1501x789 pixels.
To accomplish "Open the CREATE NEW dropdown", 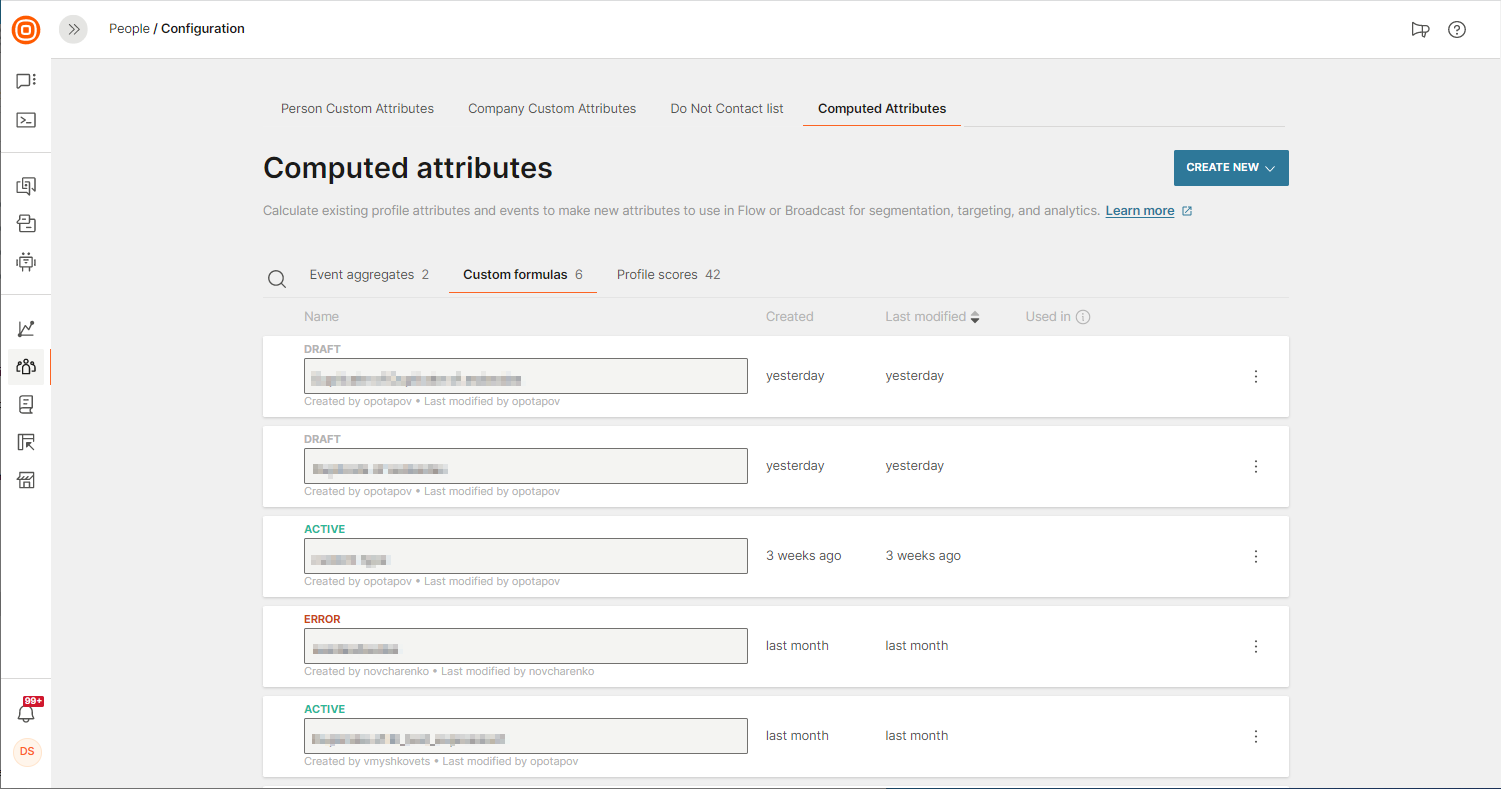I will 1230,168.
